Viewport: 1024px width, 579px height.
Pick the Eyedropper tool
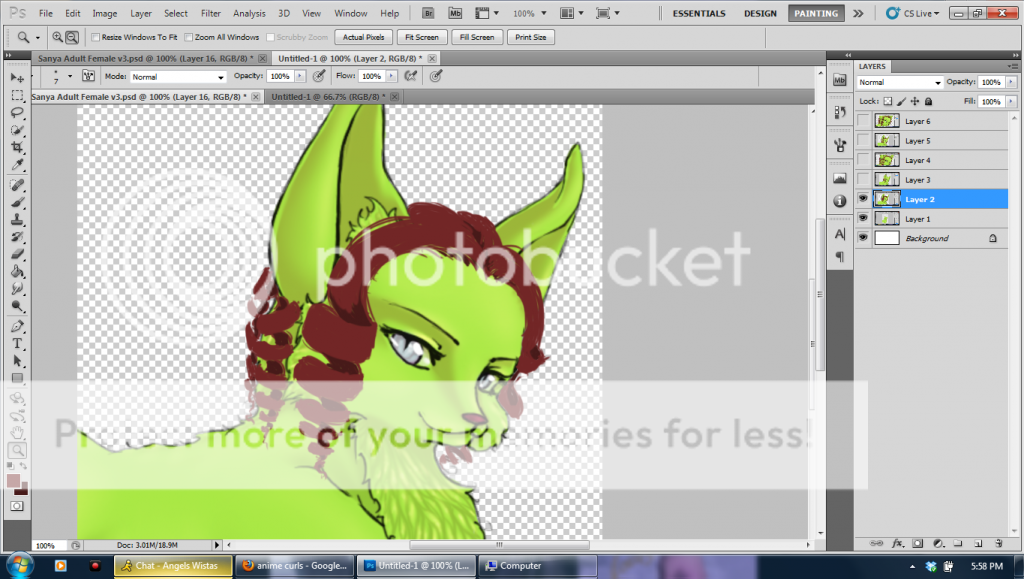pos(17,164)
